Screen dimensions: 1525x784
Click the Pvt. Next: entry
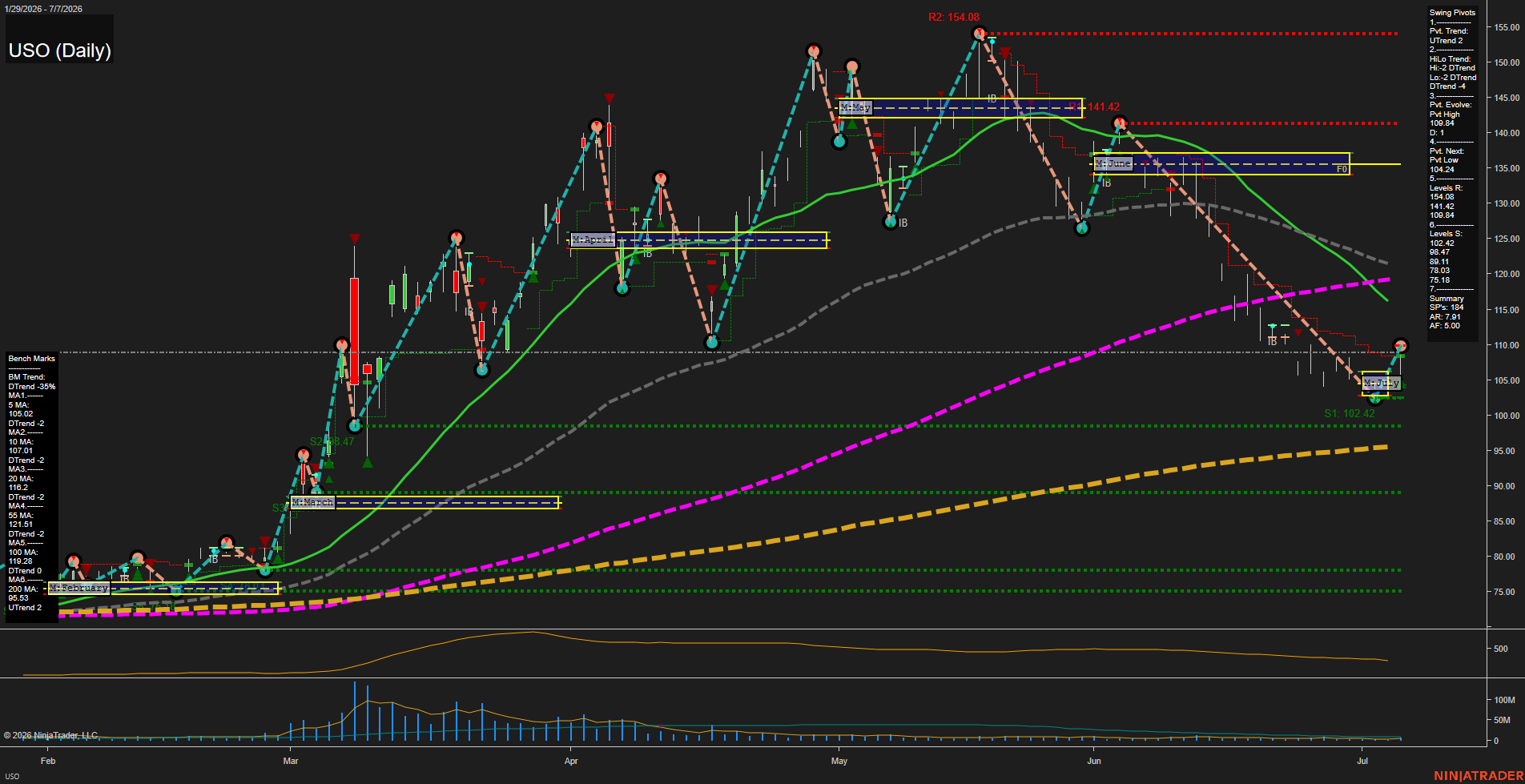click(x=1447, y=151)
